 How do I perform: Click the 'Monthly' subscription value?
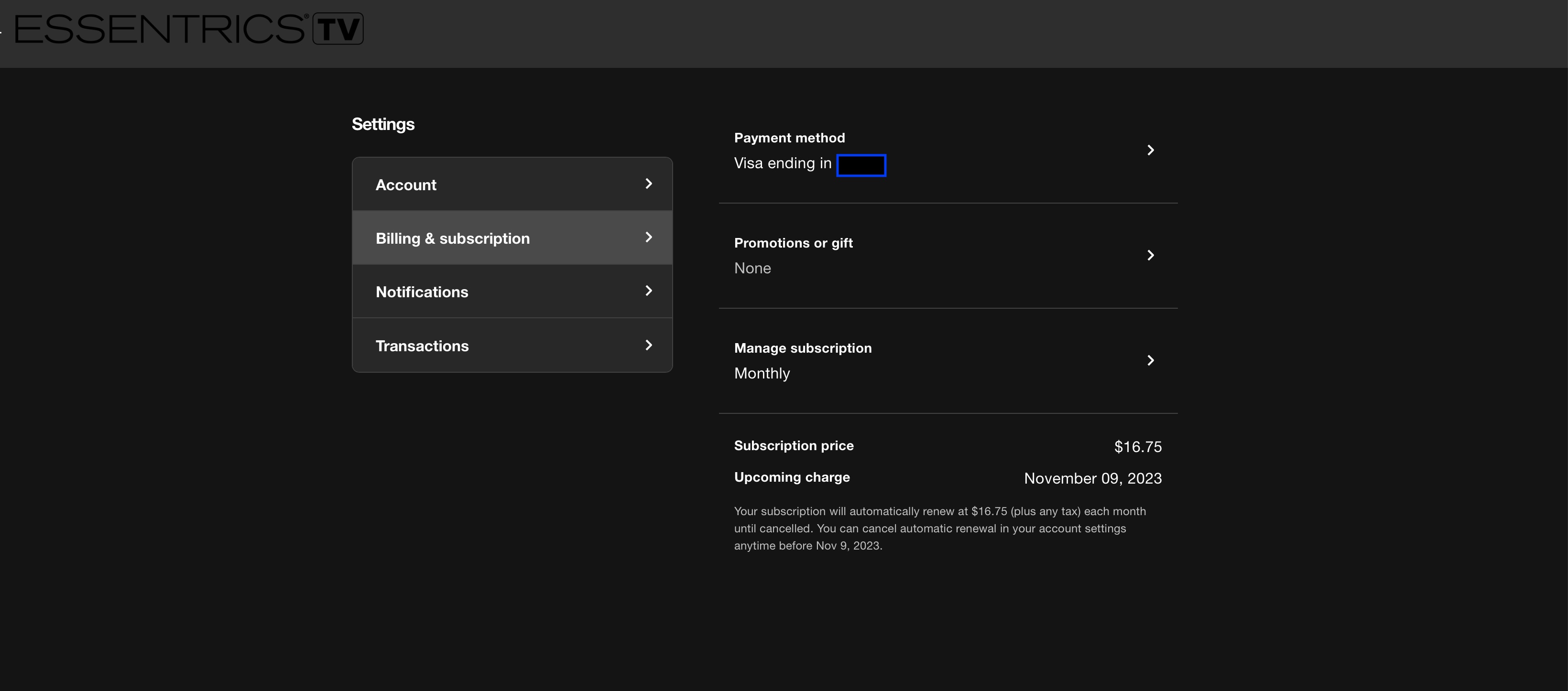[762, 374]
